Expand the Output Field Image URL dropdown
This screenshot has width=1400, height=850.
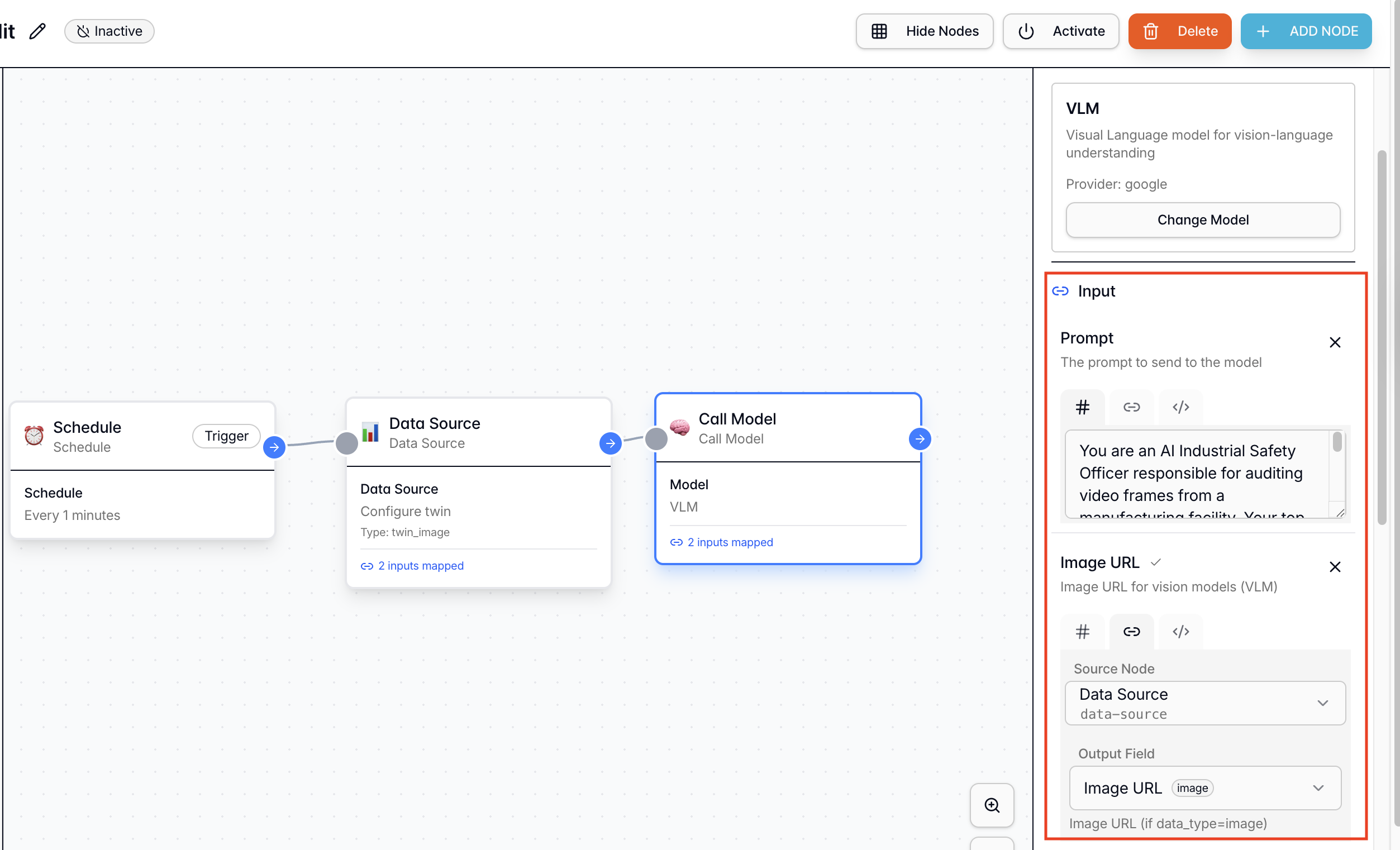[x=1204, y=788]
